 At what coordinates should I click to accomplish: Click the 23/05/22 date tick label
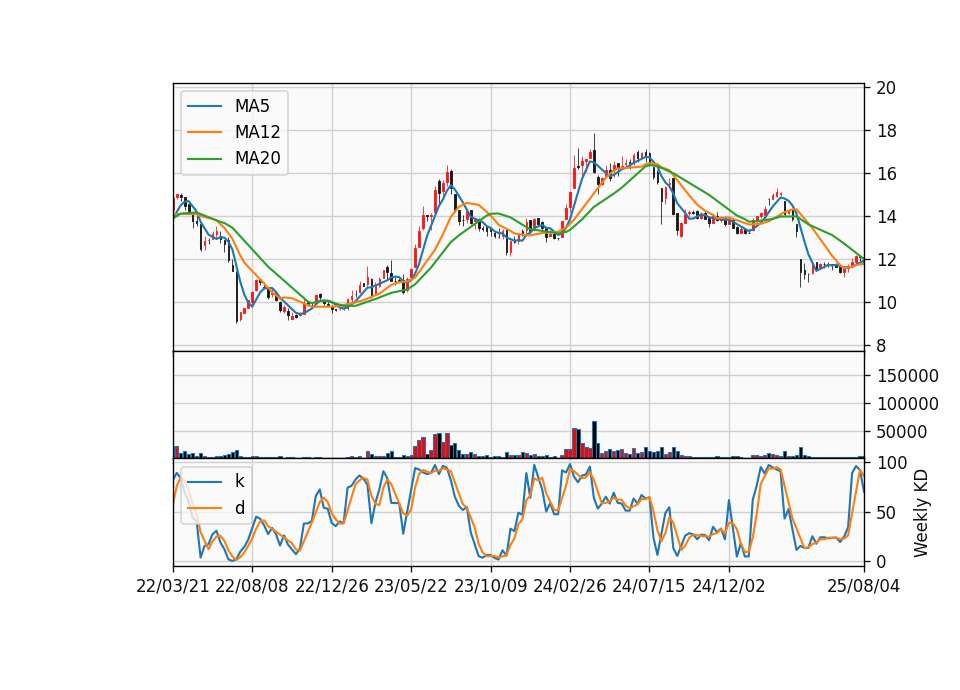click(x=411, y=586)
